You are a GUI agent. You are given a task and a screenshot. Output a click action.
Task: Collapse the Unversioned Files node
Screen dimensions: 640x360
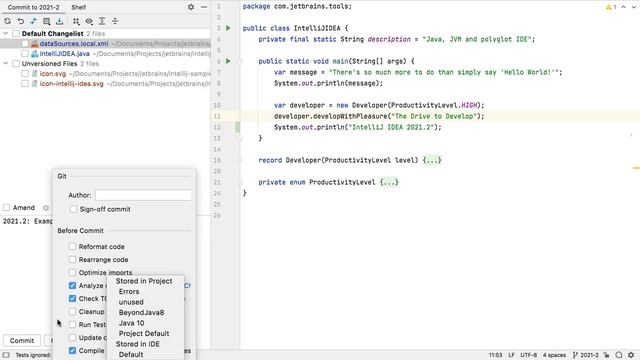point(6,64)
